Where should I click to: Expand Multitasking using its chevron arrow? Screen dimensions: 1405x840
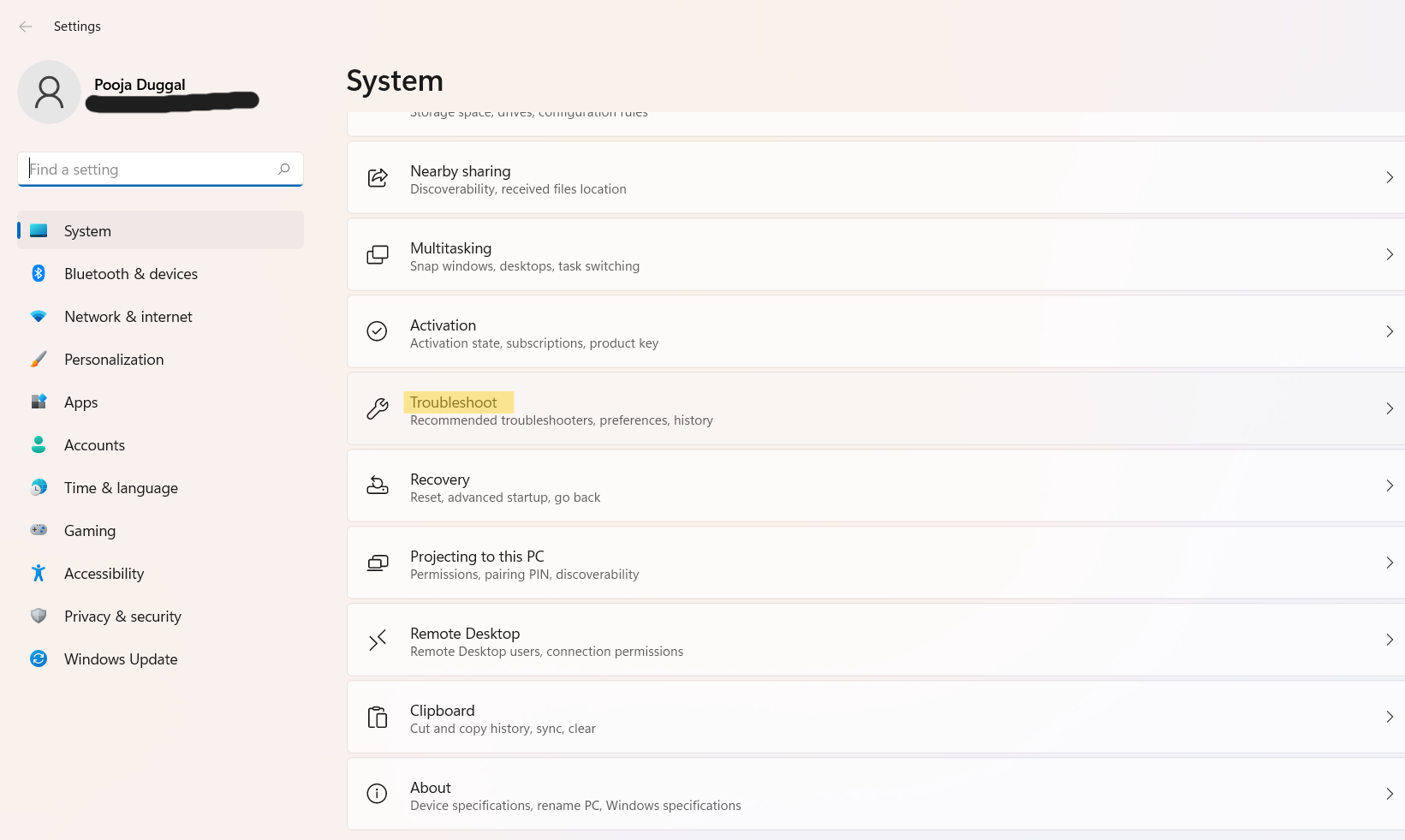(x=1389, y=254)
